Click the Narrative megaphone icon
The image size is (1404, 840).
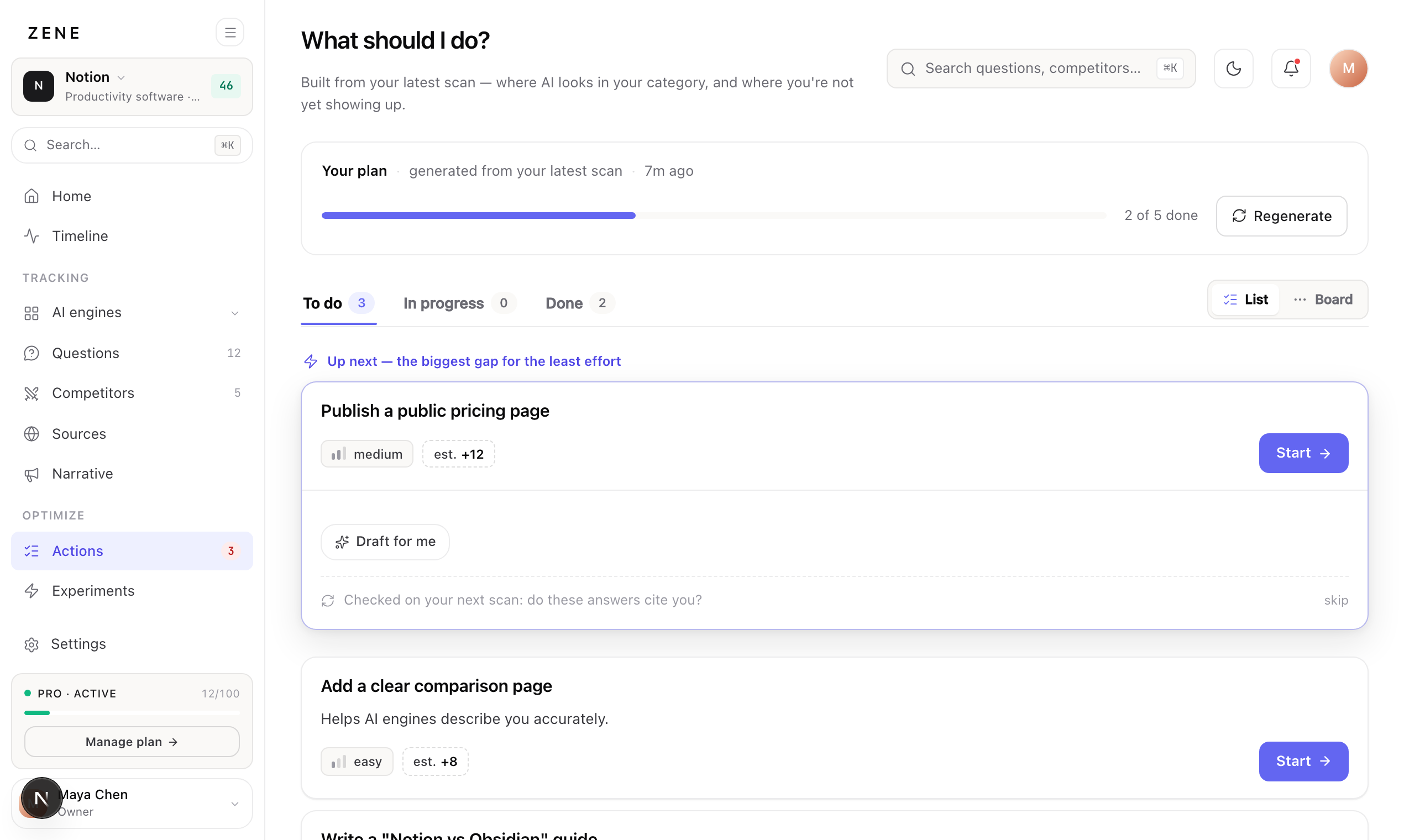click(32, 474)
